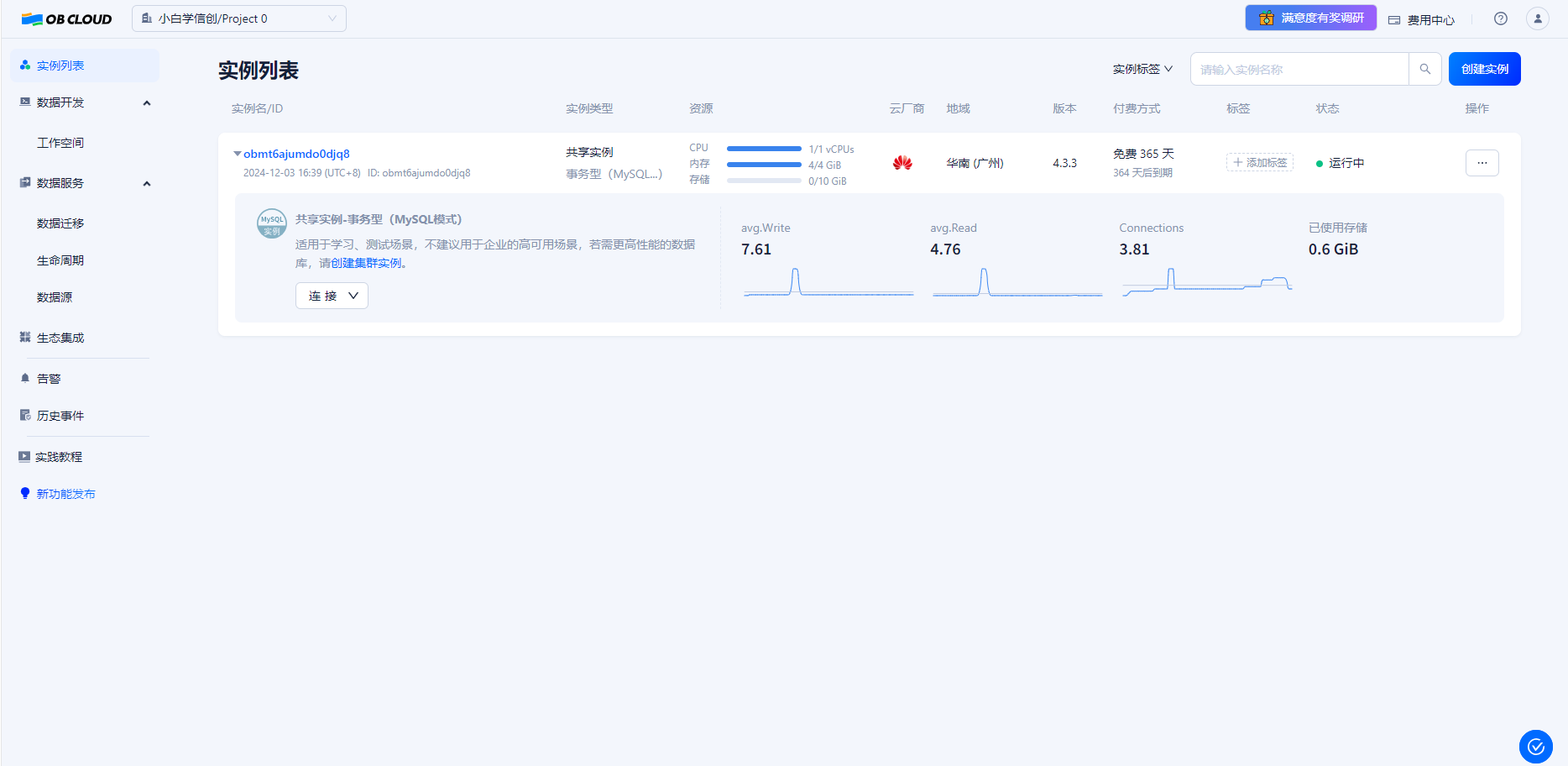The height and width of the screenshot is (766, 1568).
Task: Click the history events icon
Action: click(x=25, y=416)
